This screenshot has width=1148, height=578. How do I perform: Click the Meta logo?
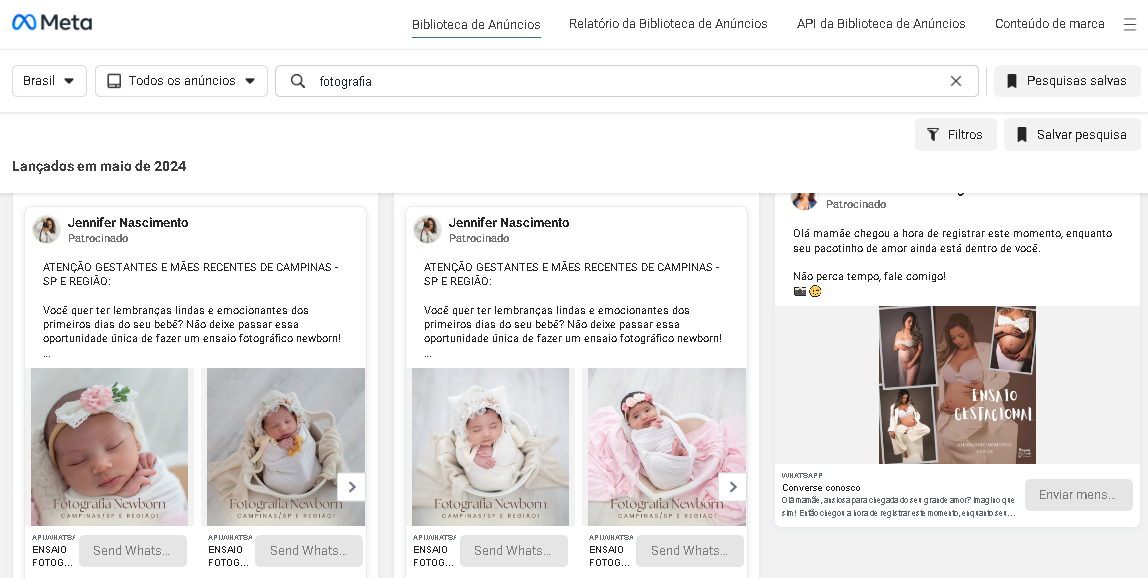pos(52,23)
